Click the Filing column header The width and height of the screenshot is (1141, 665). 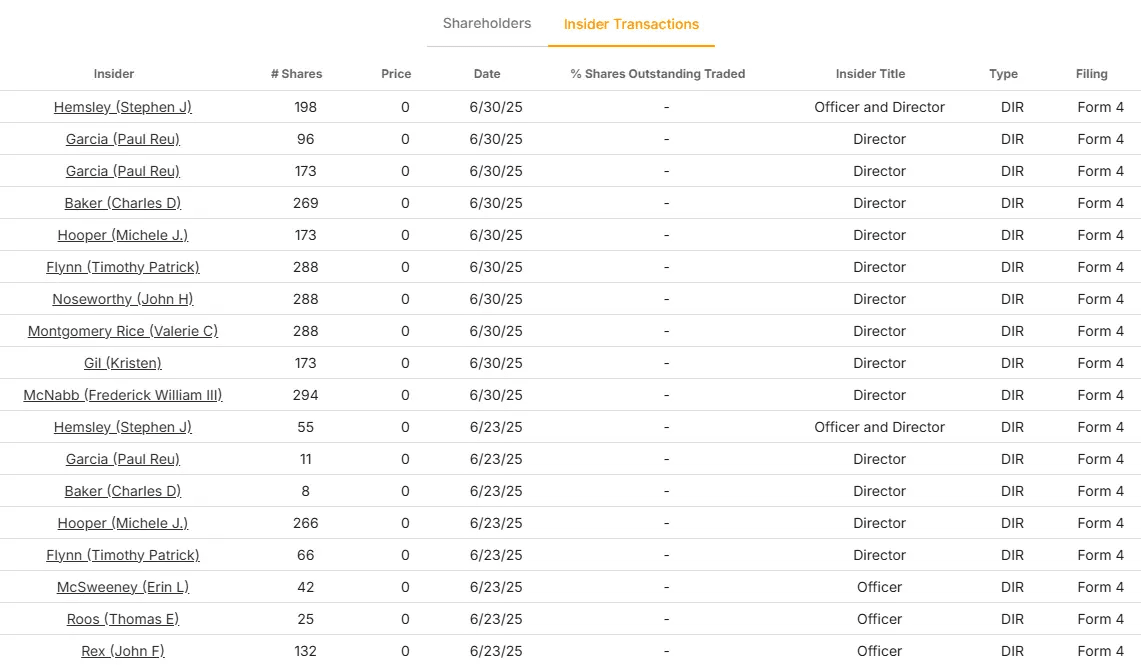pyautogui.click(x=1092, y=73)
